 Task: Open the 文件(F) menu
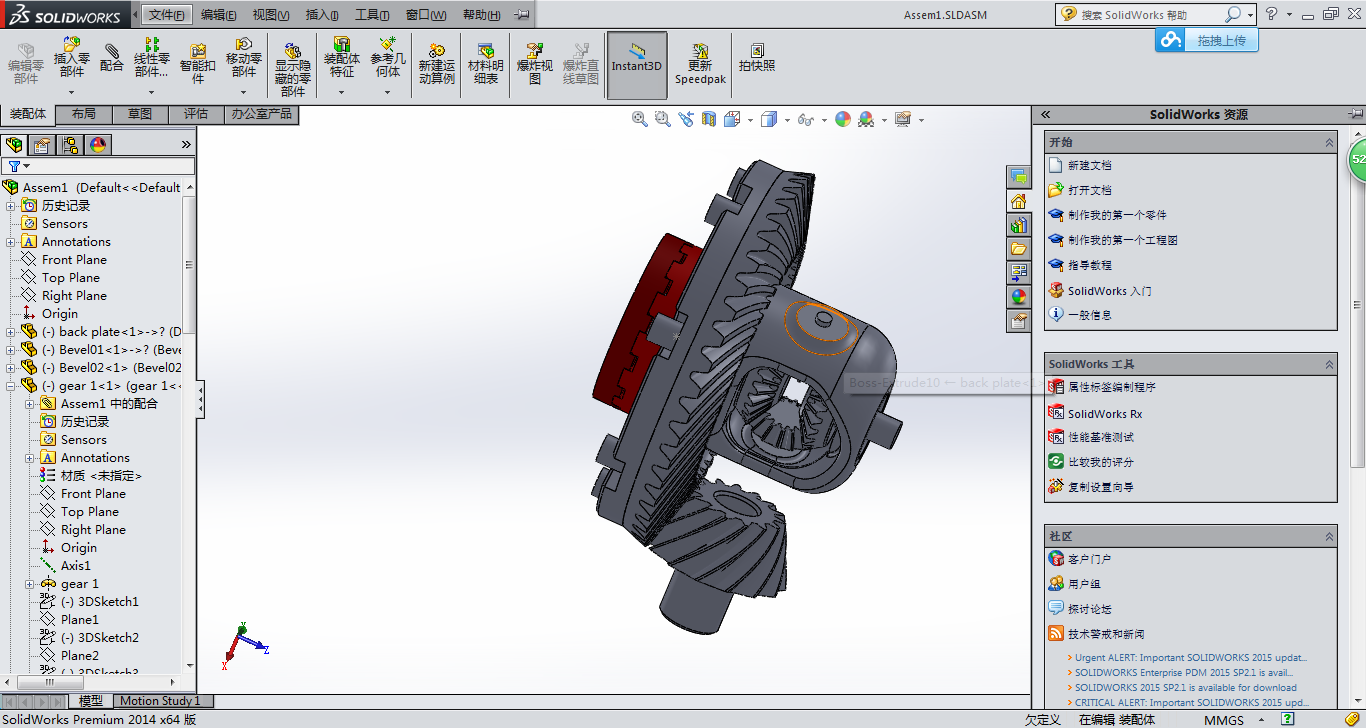coord(165,15)
